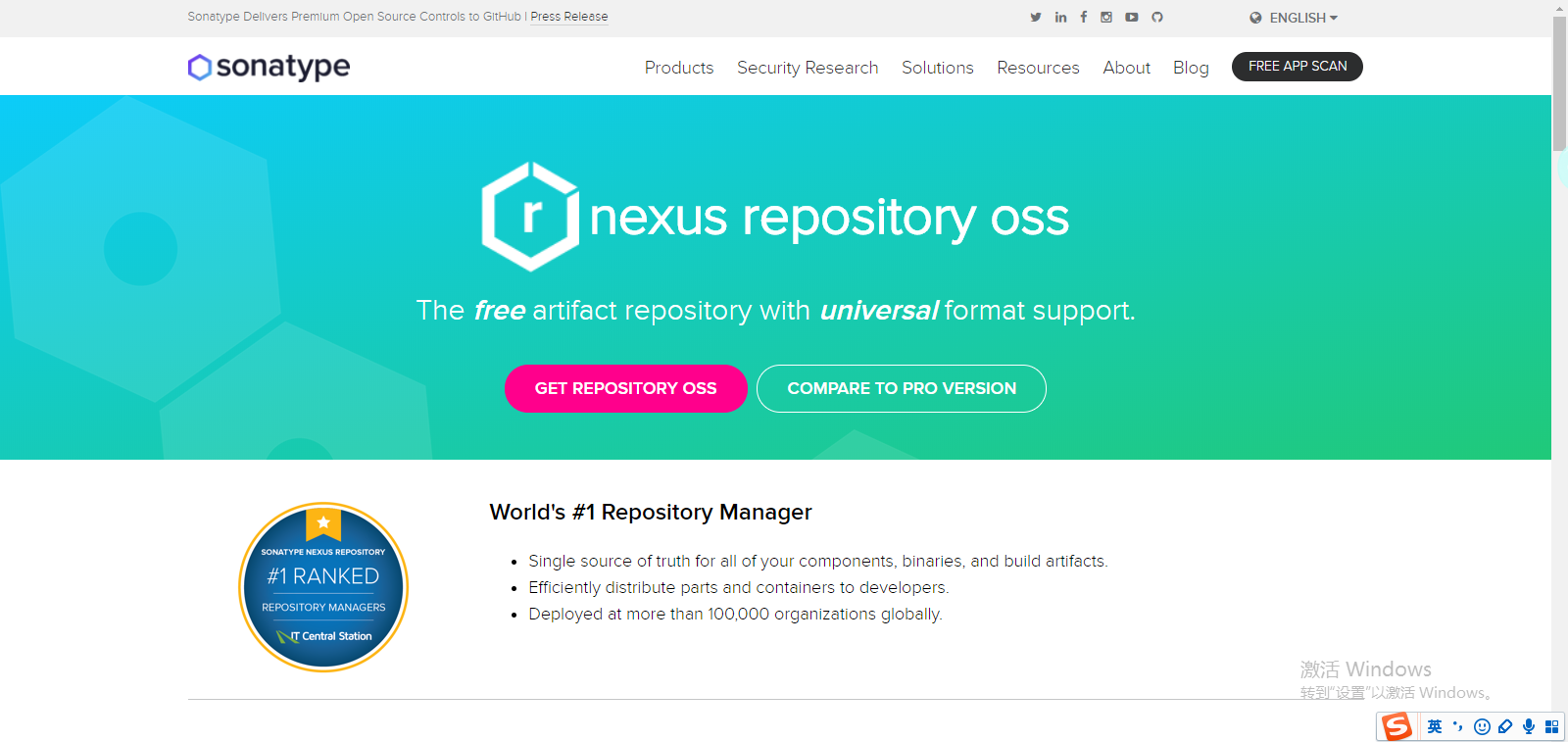
Task: Open the Resources menu
Action: pos(1038,68)
